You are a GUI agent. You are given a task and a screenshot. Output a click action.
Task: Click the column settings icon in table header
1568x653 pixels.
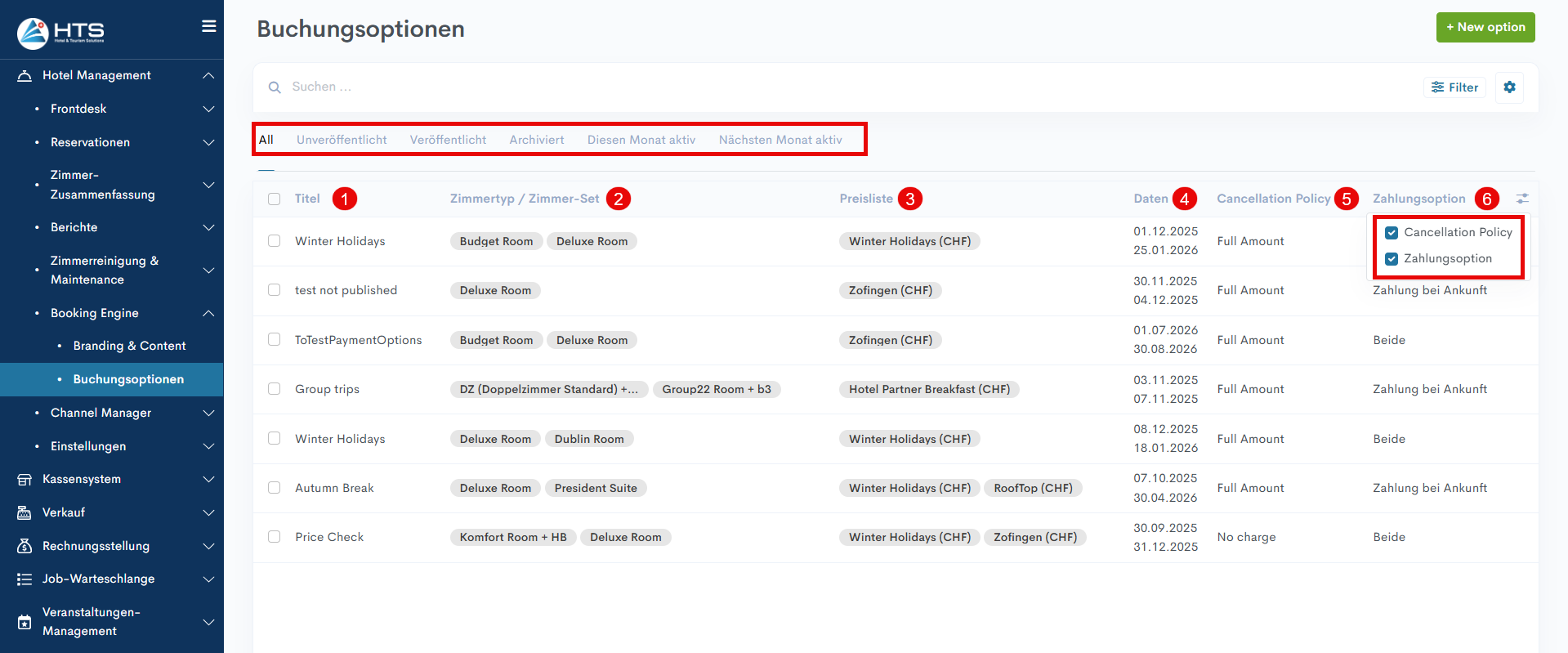[1521, 199]
